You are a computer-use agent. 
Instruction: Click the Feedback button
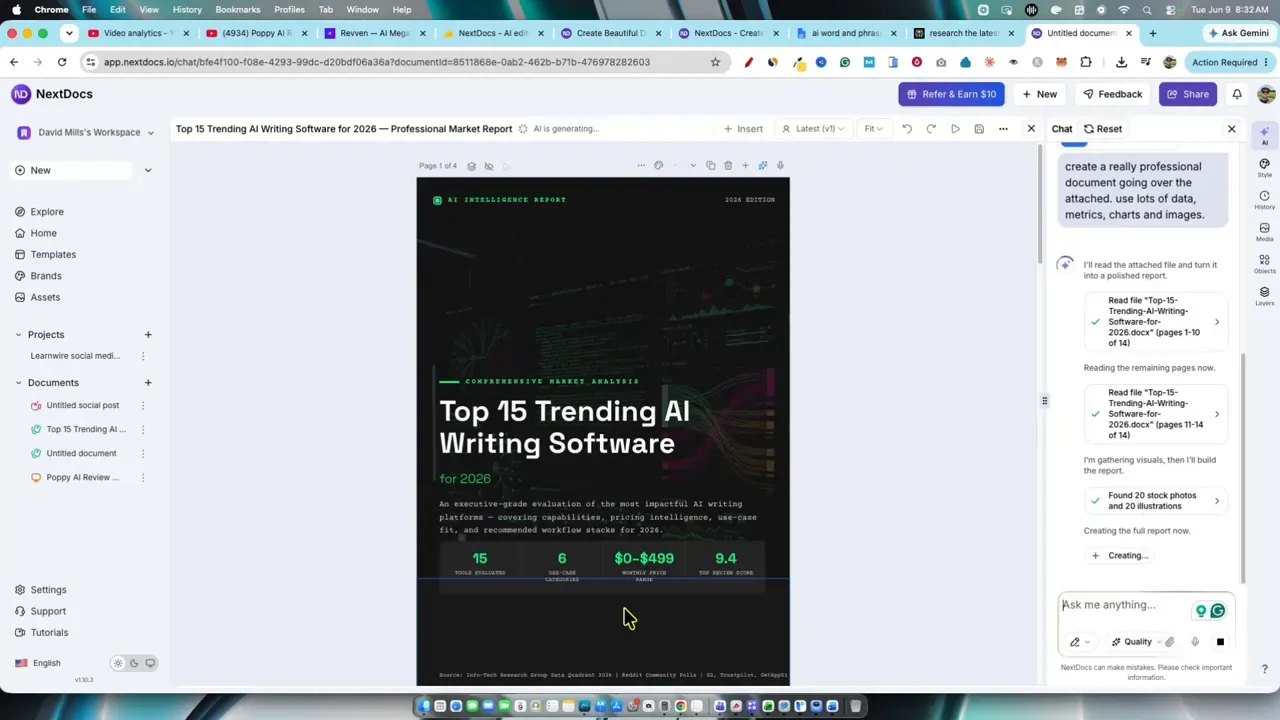coord(1112,94)
